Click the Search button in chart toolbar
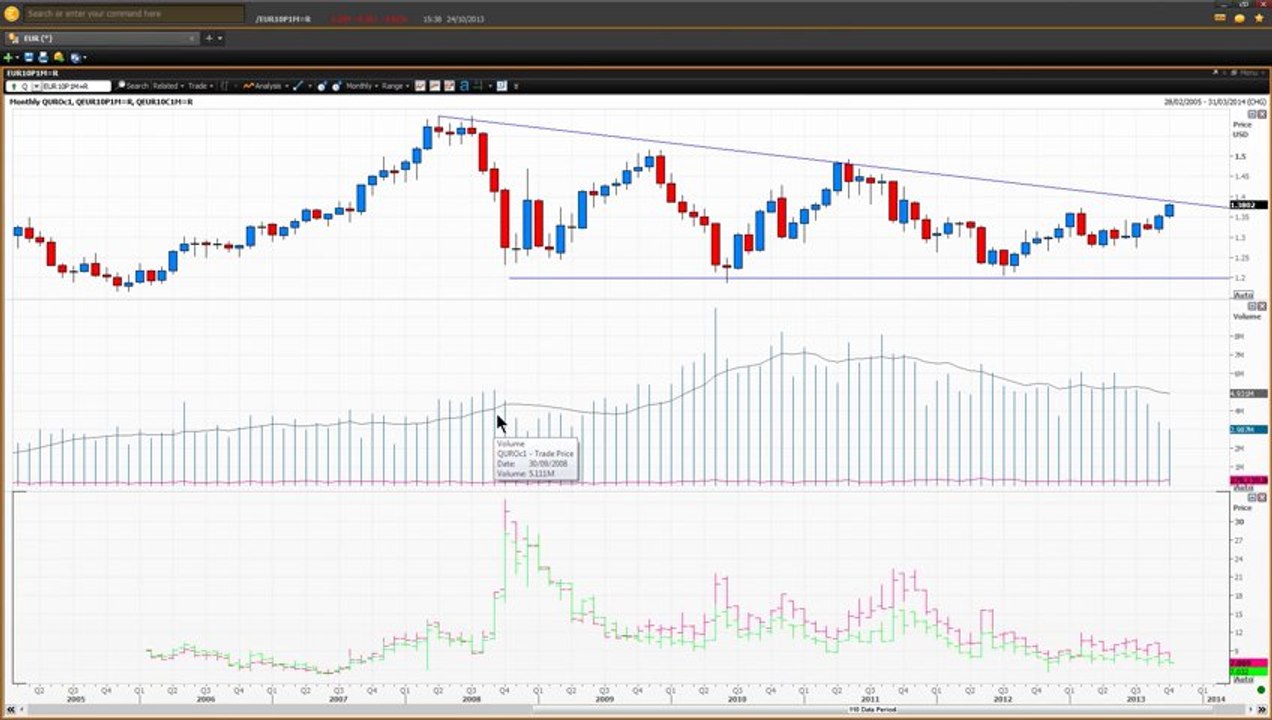Image resolution: width=1272 pixels, height=720 pixels. (x=132, y=86)
